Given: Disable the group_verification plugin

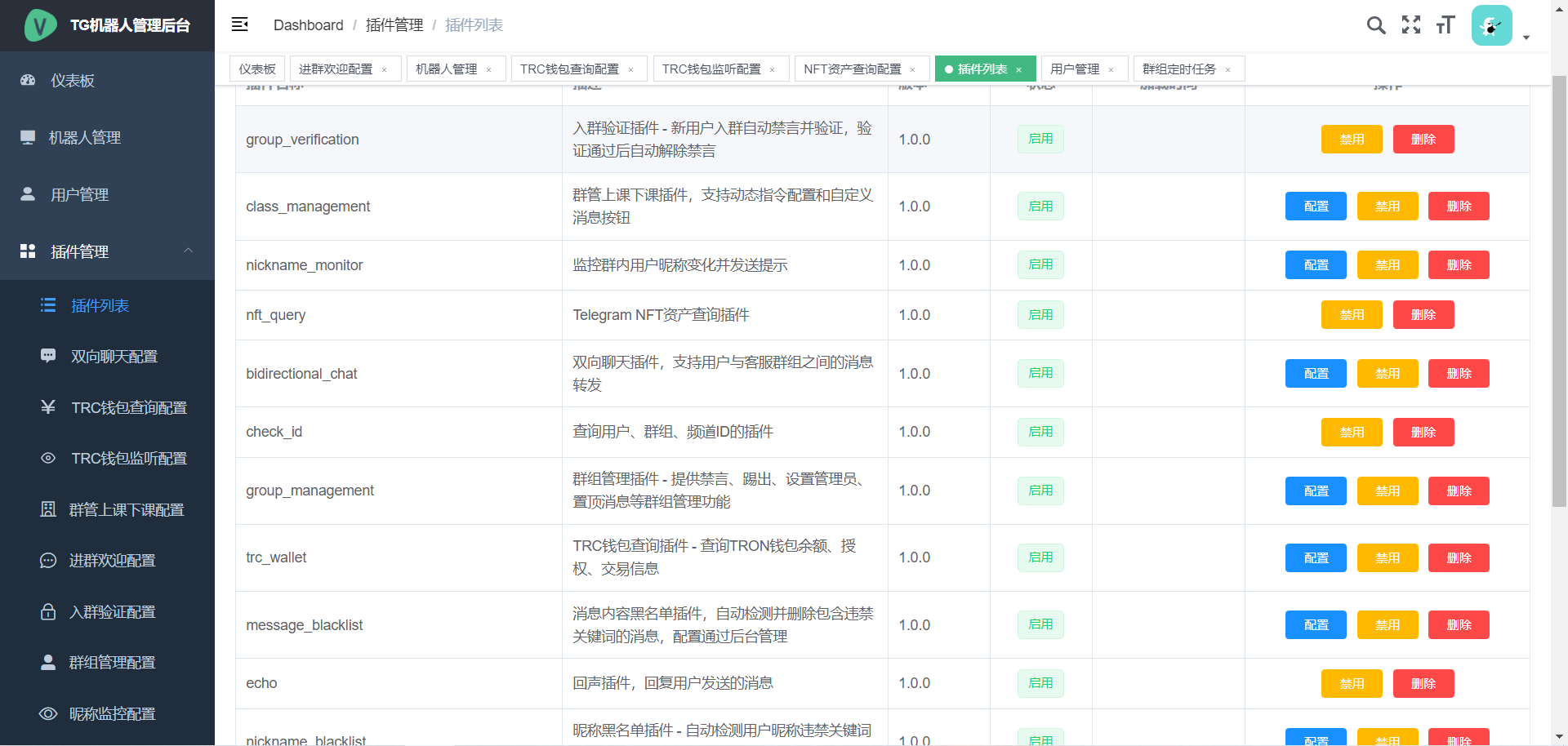Looking at the screenshot, I should (1352, 140).
